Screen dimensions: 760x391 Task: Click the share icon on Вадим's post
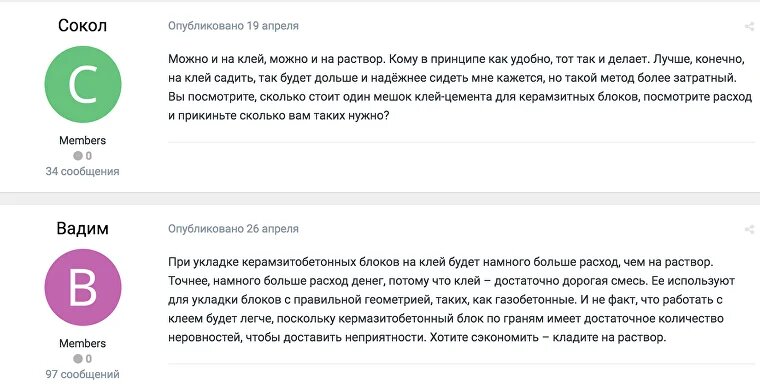(749, 229)
